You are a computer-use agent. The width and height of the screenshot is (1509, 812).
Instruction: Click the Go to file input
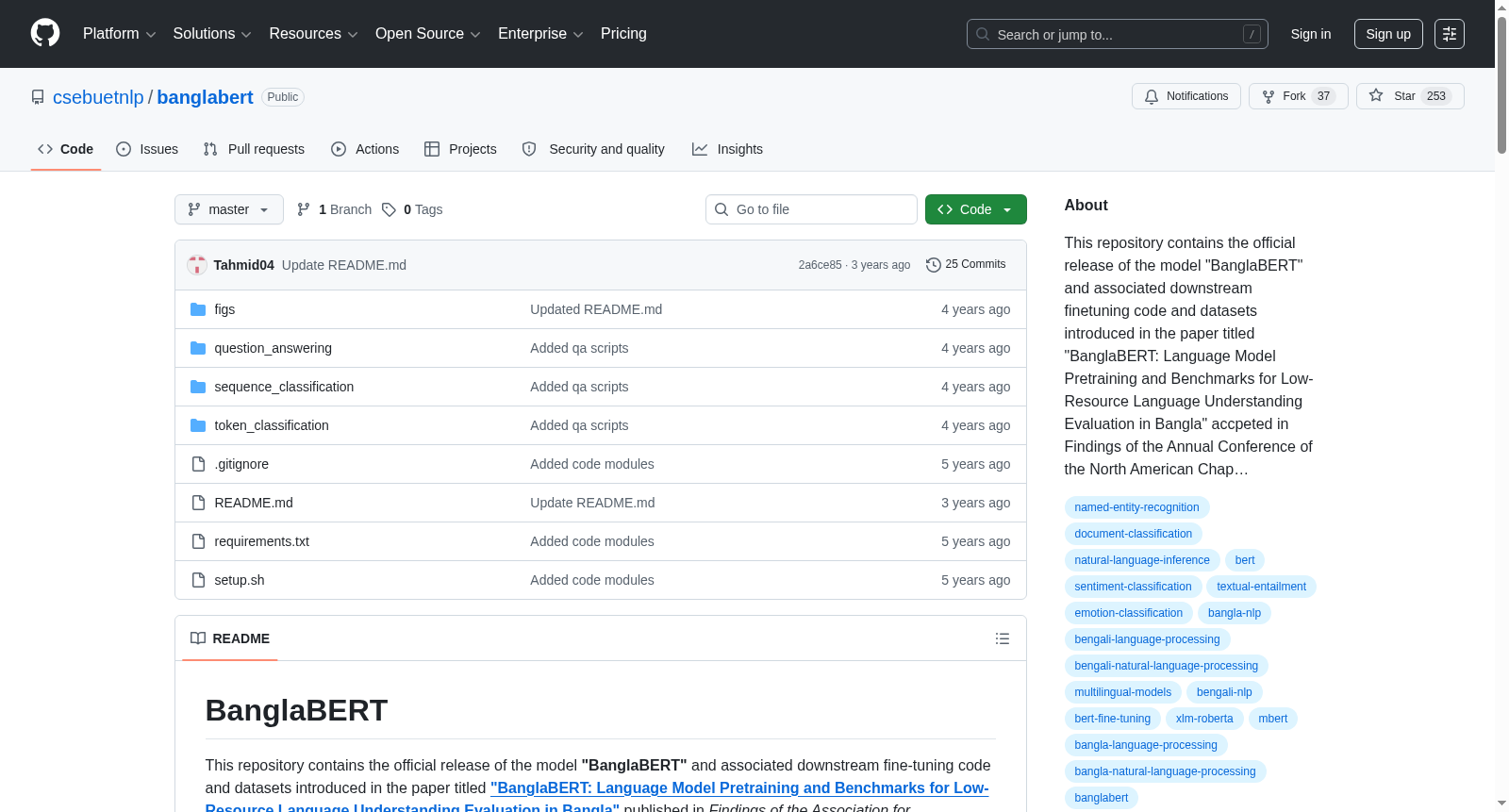coord(811,209)
